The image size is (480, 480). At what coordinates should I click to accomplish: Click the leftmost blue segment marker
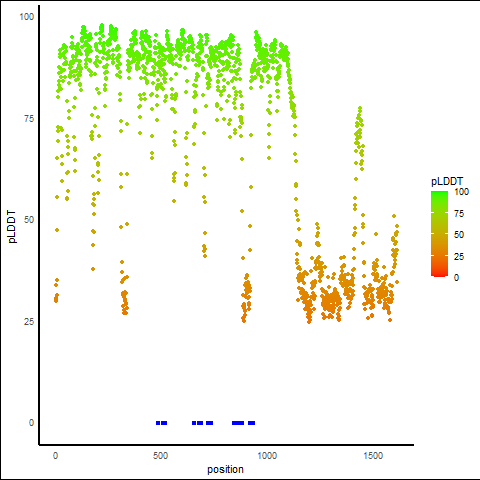click(x=158, y=423)
